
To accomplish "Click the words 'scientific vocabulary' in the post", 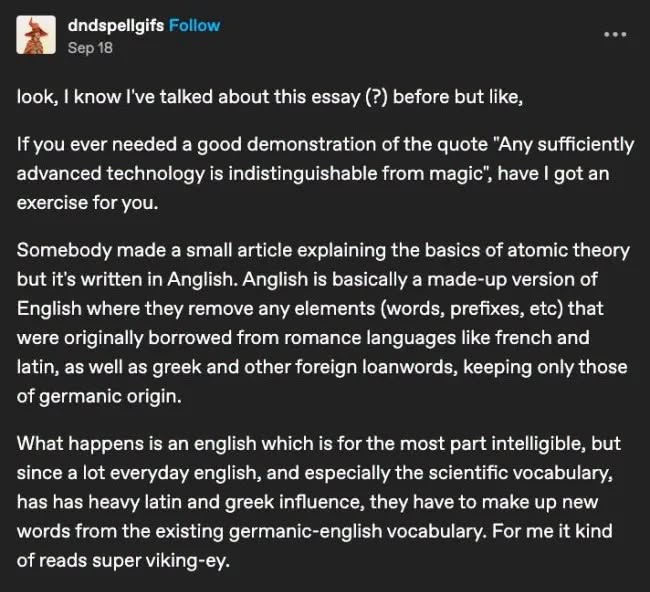I will (x=519, y=473).
